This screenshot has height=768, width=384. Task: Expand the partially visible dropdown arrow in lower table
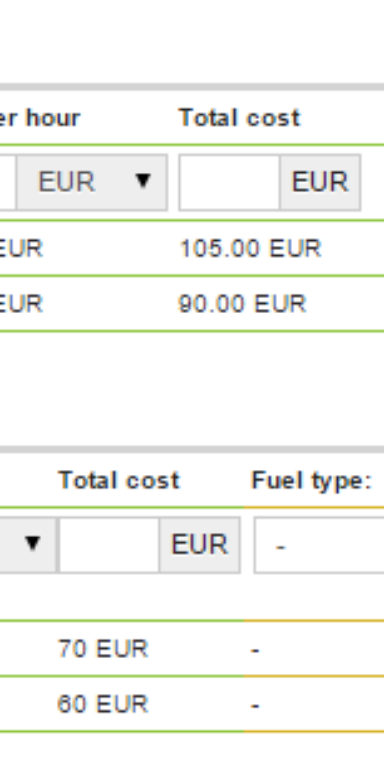point(32,544)
